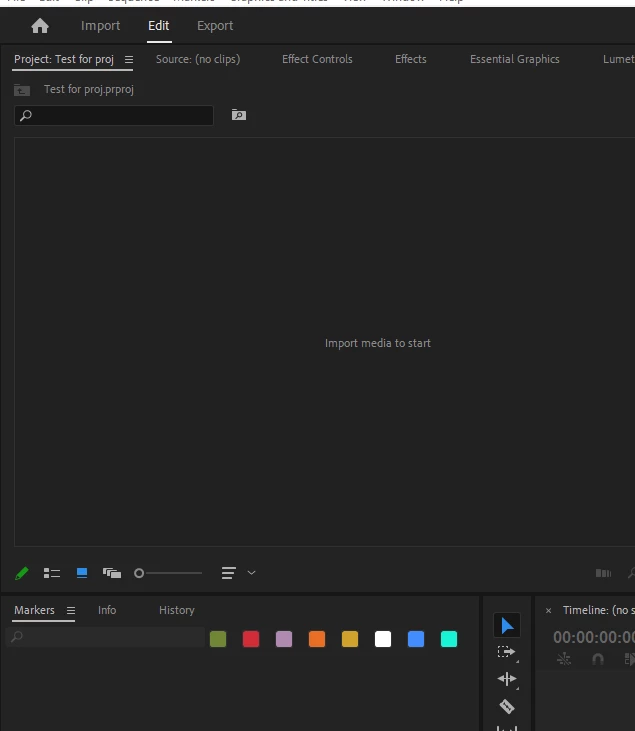Click the Markers panel search field

click(x=105, y=637)
